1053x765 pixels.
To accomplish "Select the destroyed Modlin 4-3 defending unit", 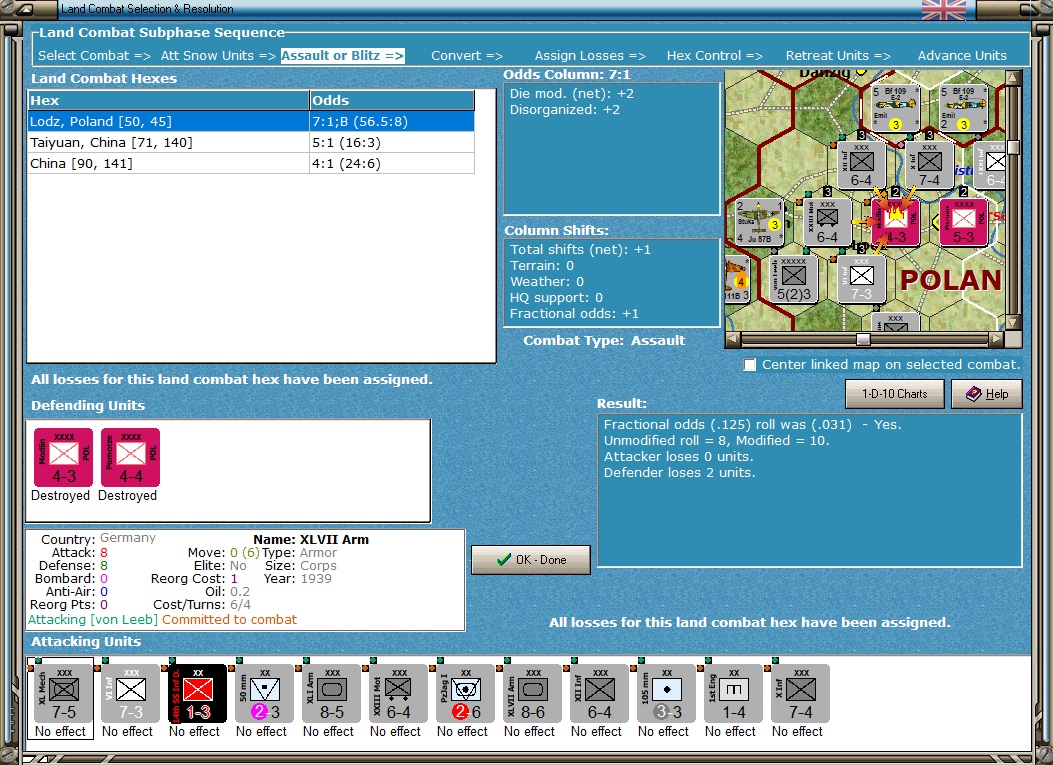I will 64,457.
